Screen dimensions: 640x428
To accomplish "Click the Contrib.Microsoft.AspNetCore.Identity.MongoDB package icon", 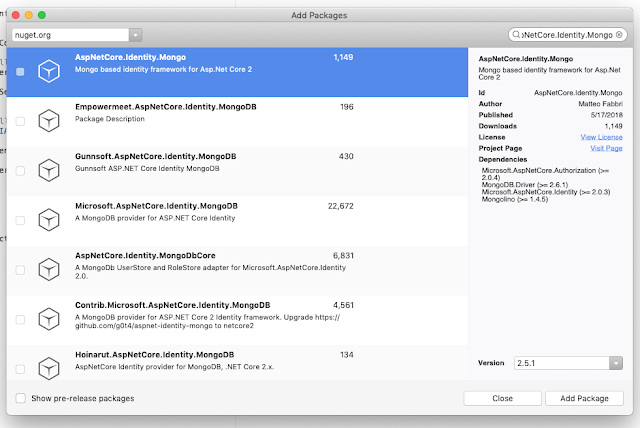I will (47, 319).
